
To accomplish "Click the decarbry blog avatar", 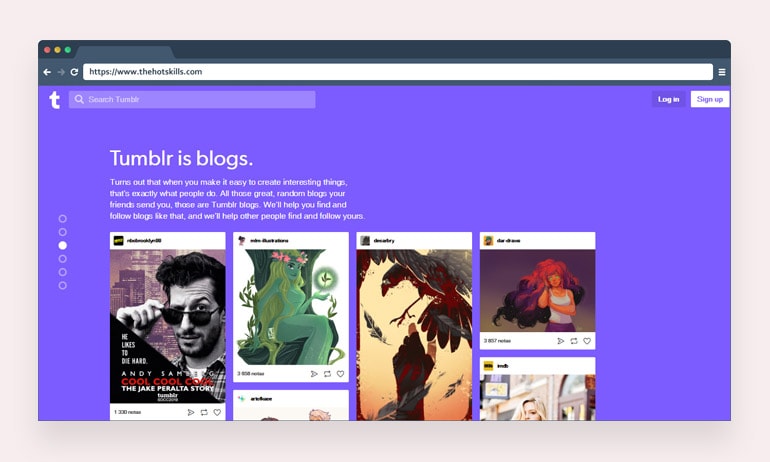I will point(365,241).
